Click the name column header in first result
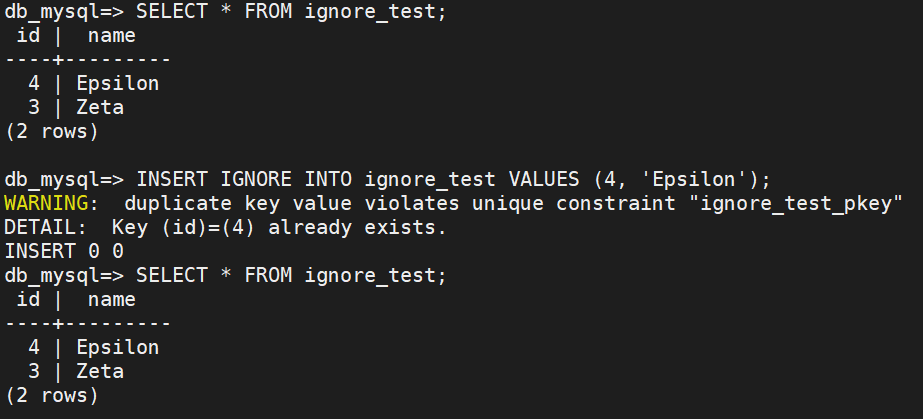Image resolution: width=923 pixels, height=419 pixels. [x=111, y=36]
